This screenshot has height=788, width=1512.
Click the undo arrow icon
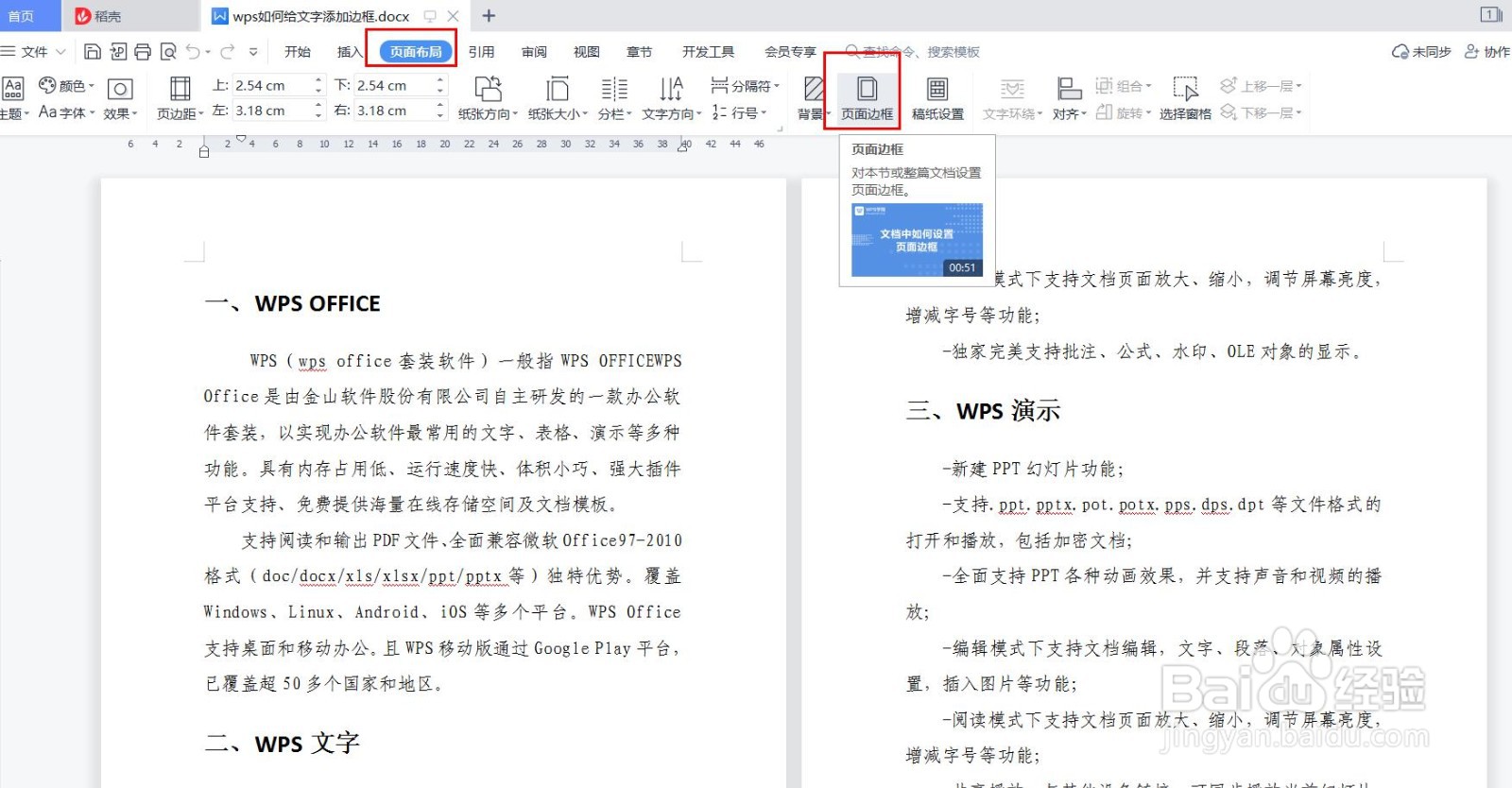click(193, 52)
